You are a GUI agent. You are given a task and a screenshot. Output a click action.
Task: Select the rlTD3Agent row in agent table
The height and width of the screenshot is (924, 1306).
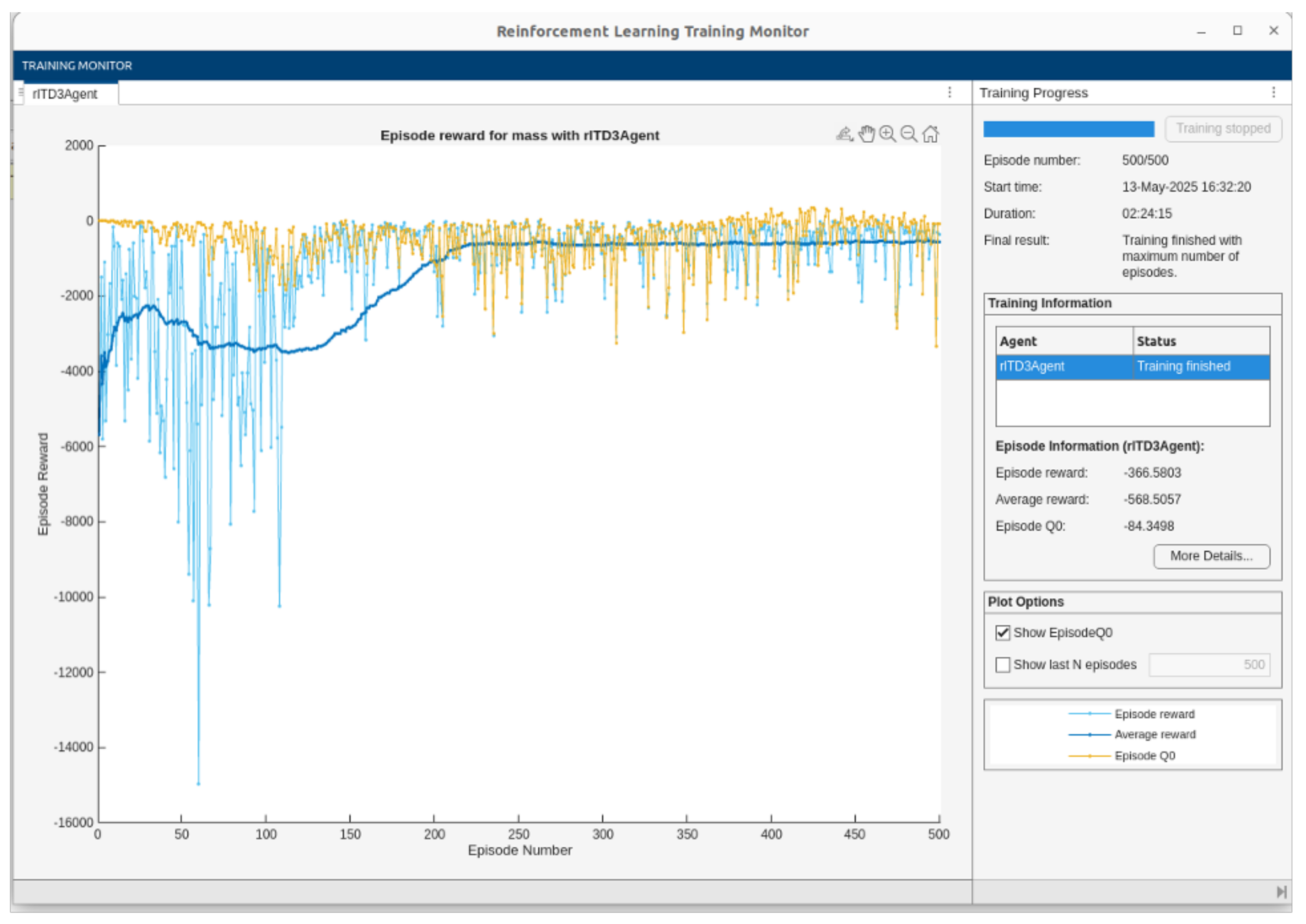pyautogui.click(x=1132, y=367)
